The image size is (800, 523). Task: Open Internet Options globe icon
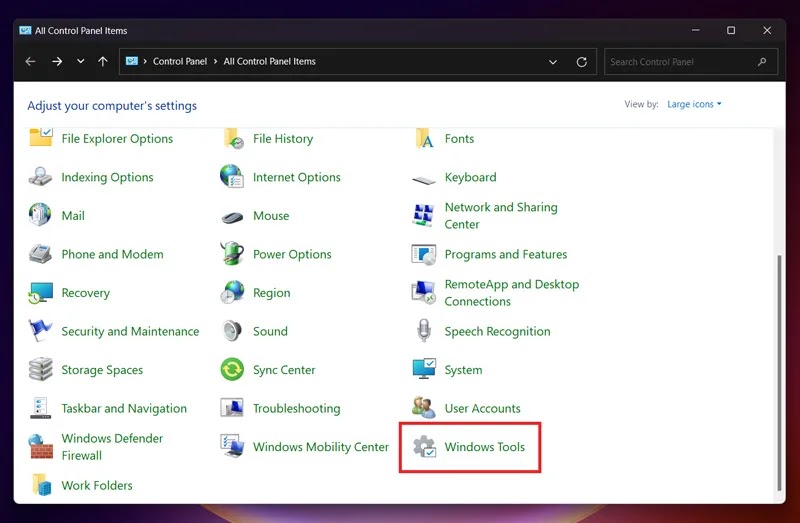coord(232,177)
